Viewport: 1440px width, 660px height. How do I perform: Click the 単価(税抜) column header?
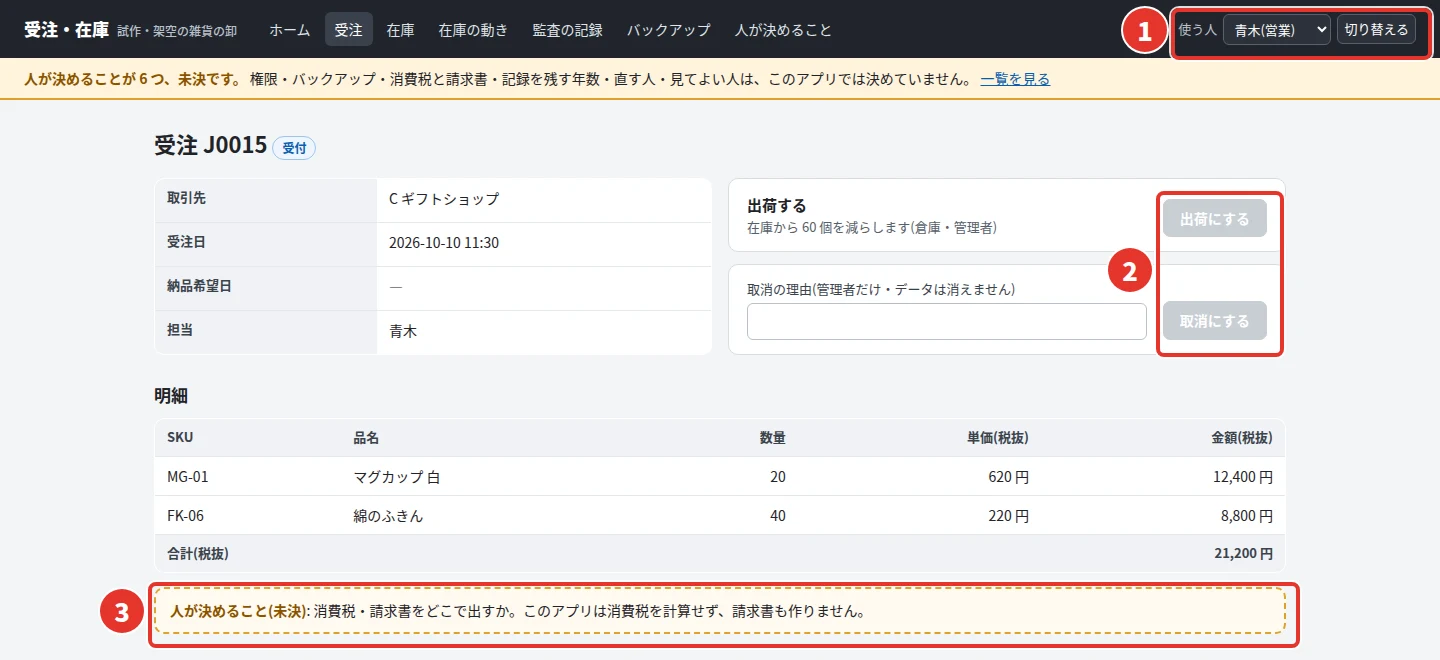pyautogui.click(x=997, y=438)
